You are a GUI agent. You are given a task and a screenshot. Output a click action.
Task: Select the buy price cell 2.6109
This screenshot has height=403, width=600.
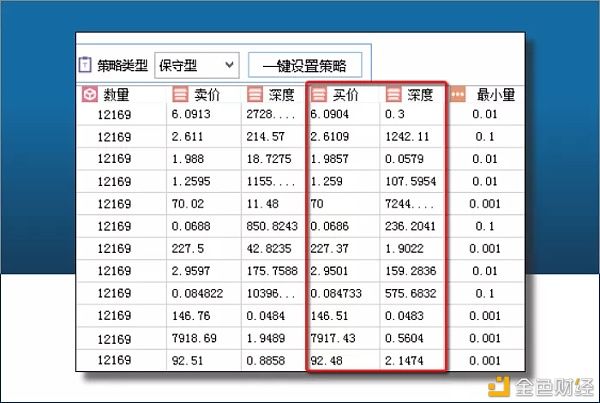pyautogui.click(x=329, y=137)
